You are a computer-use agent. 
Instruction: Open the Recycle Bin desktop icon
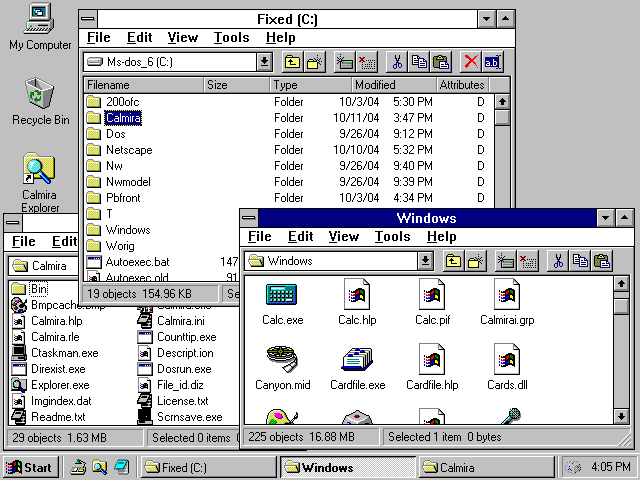(40, 101)
